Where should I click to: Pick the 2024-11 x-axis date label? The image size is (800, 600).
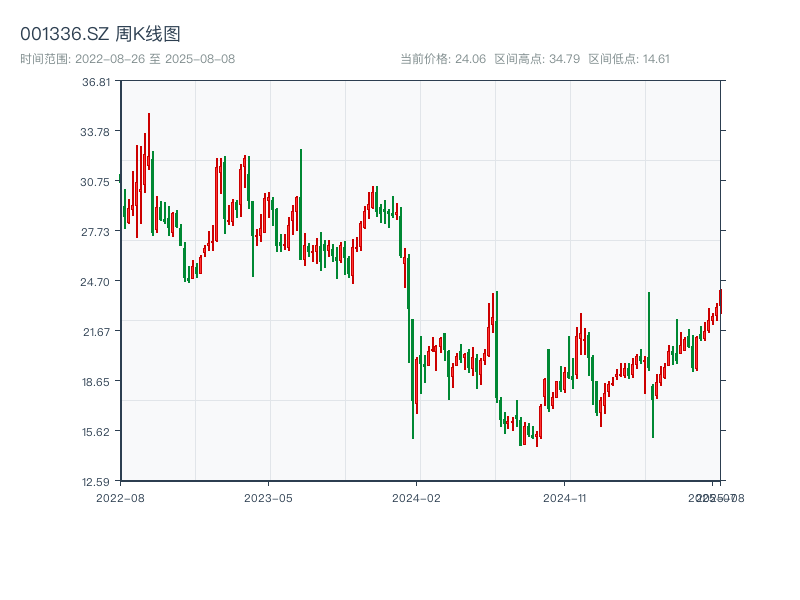[x=566, y=497]
